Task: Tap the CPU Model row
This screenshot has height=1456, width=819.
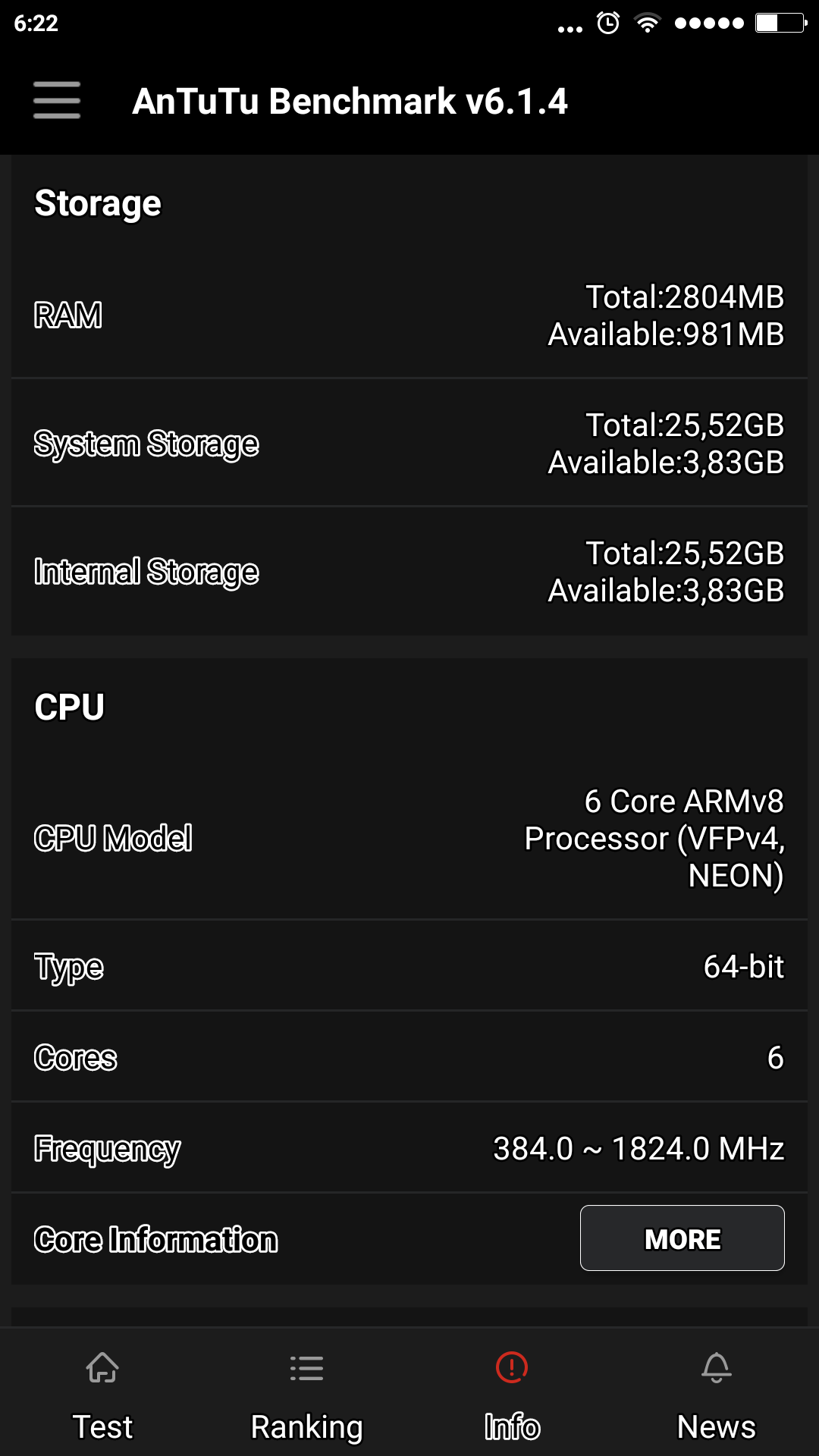Action: (x=409, y=838)
